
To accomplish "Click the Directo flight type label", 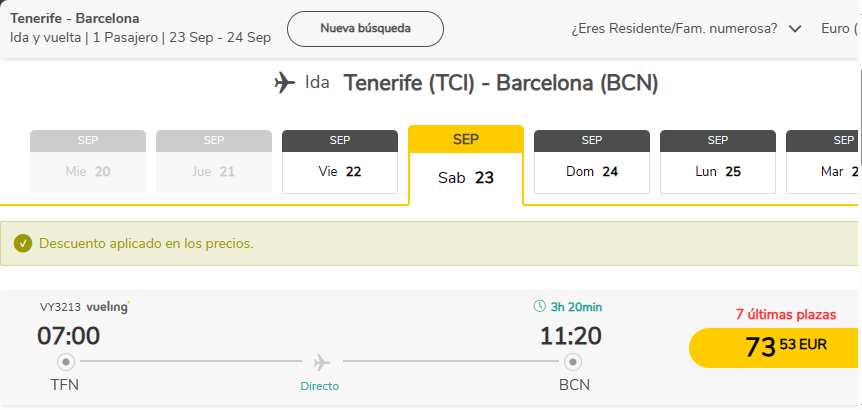I will click(319, 386).
